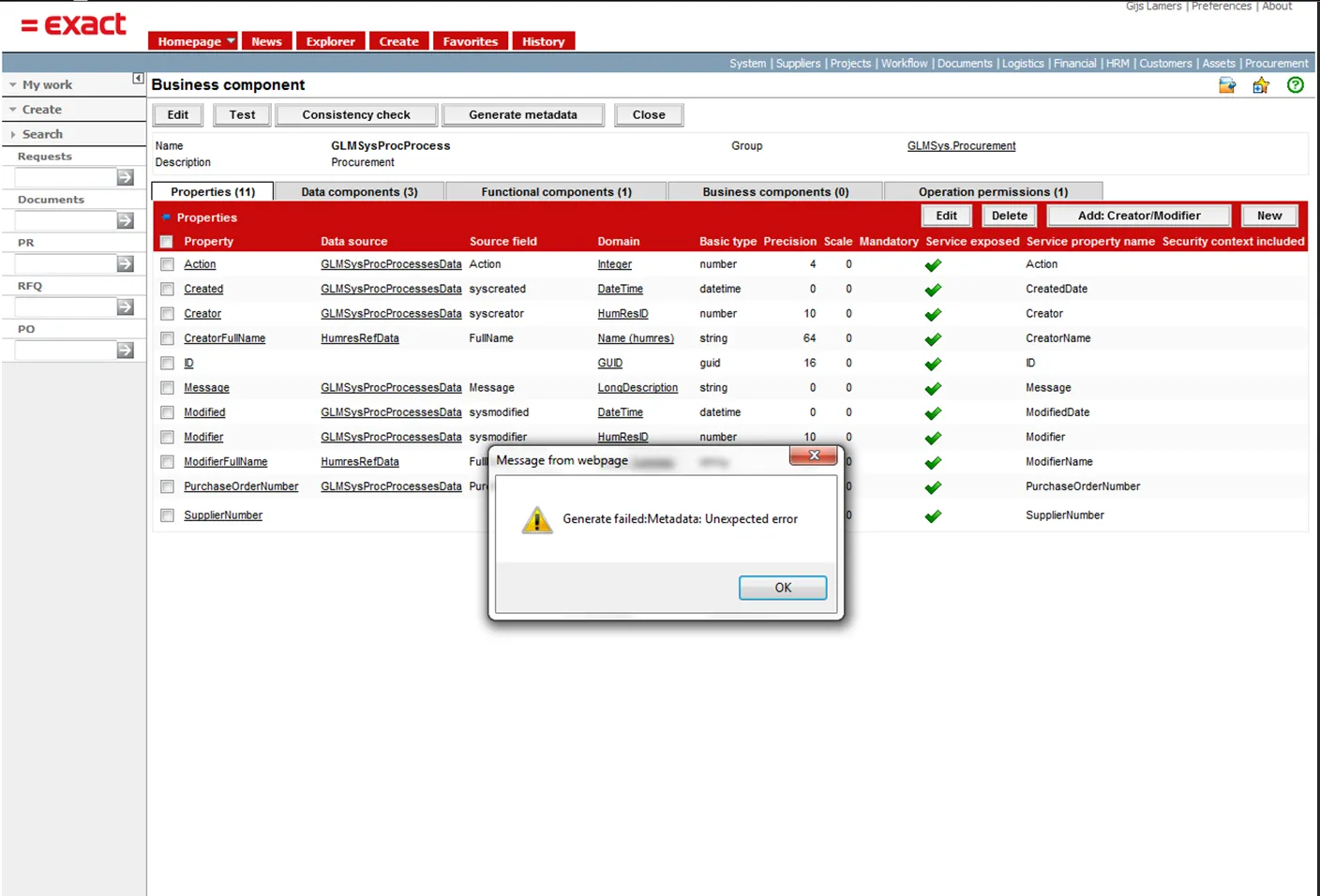Check the SupplierNumber row checkbox
Image resolution: width=1320 pixels, height=896 pixels.
pos(167,515)
